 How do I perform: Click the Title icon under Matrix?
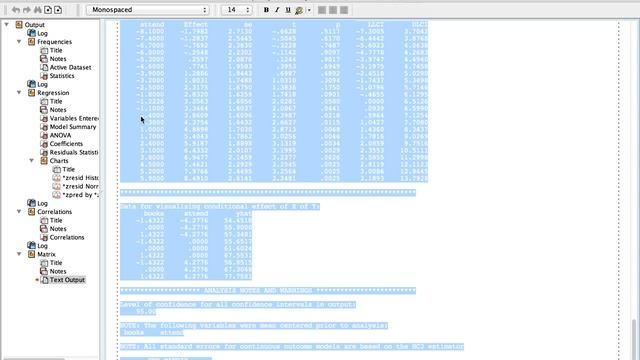click(x=44, y=263)
